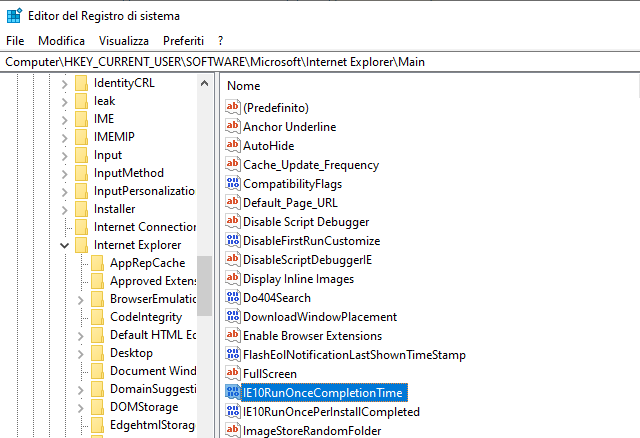Click the CodeIntegrity folder icon
The image size is (640, 438).
(97, 317)
